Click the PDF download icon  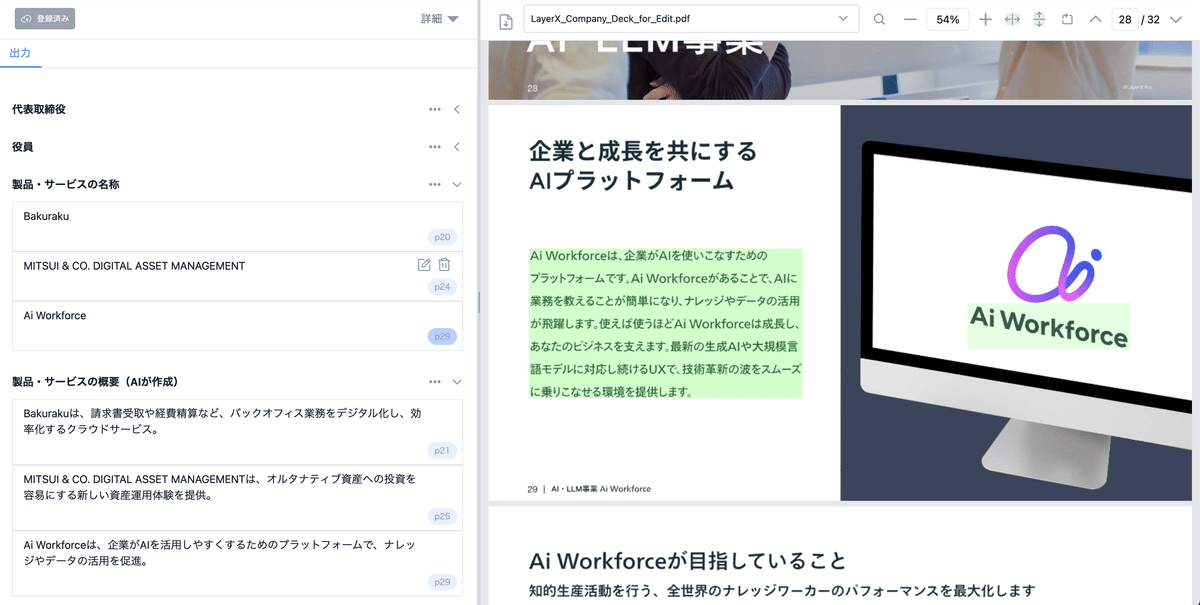tap(506, 20)
